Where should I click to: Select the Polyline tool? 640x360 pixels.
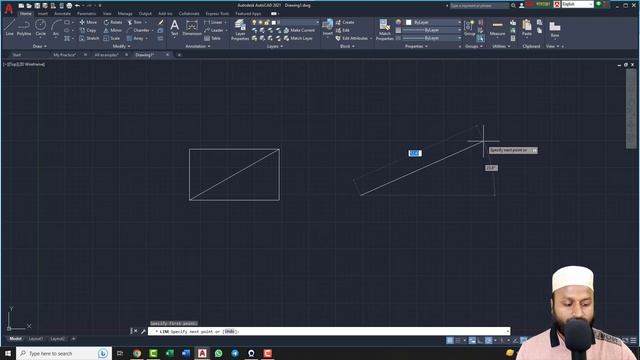[x=24, y=28]
